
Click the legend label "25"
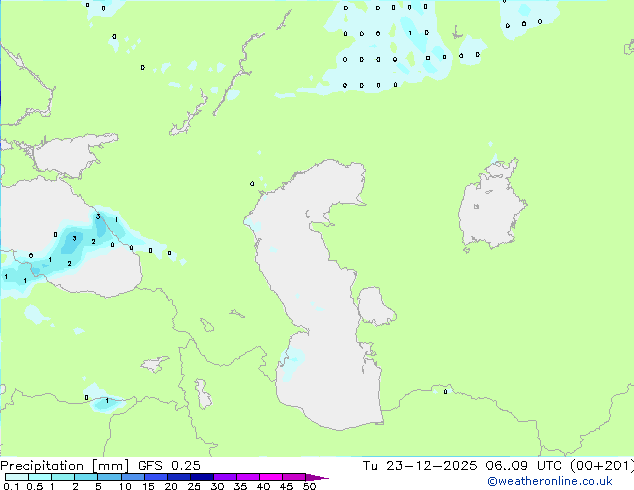pos(194,486)
